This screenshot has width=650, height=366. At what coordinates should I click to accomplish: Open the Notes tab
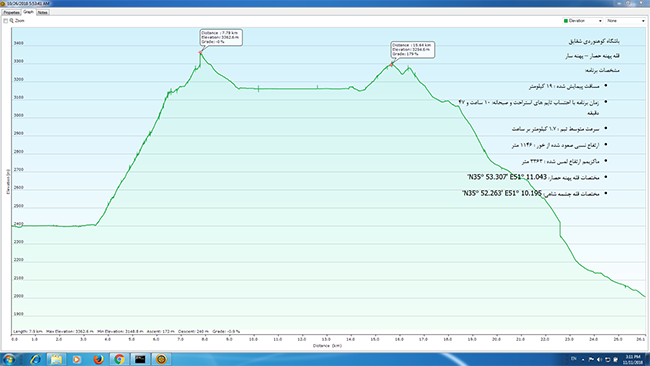(x=43, y=12)
